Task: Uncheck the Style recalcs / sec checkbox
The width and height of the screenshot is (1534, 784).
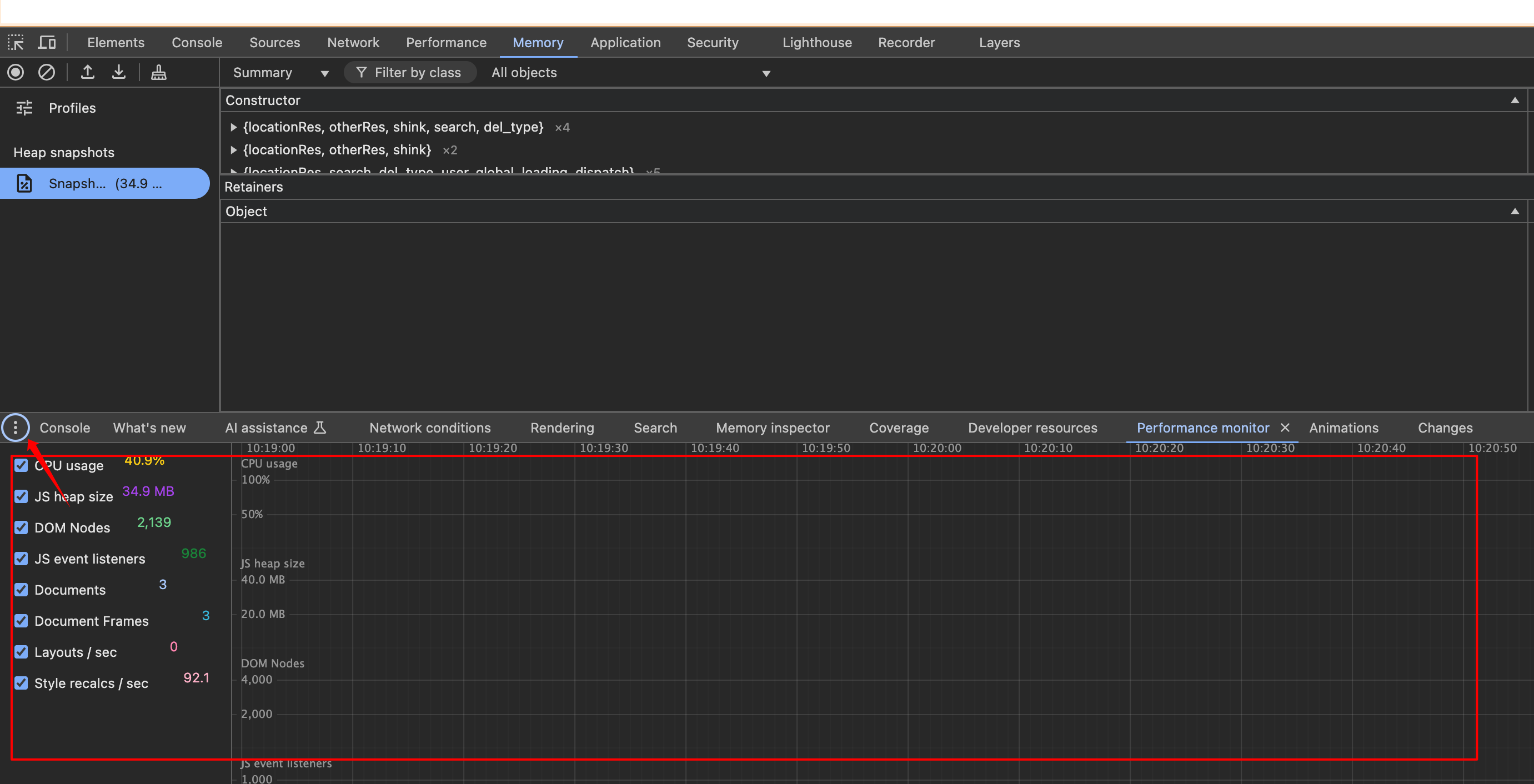Action: pos(22,683)
